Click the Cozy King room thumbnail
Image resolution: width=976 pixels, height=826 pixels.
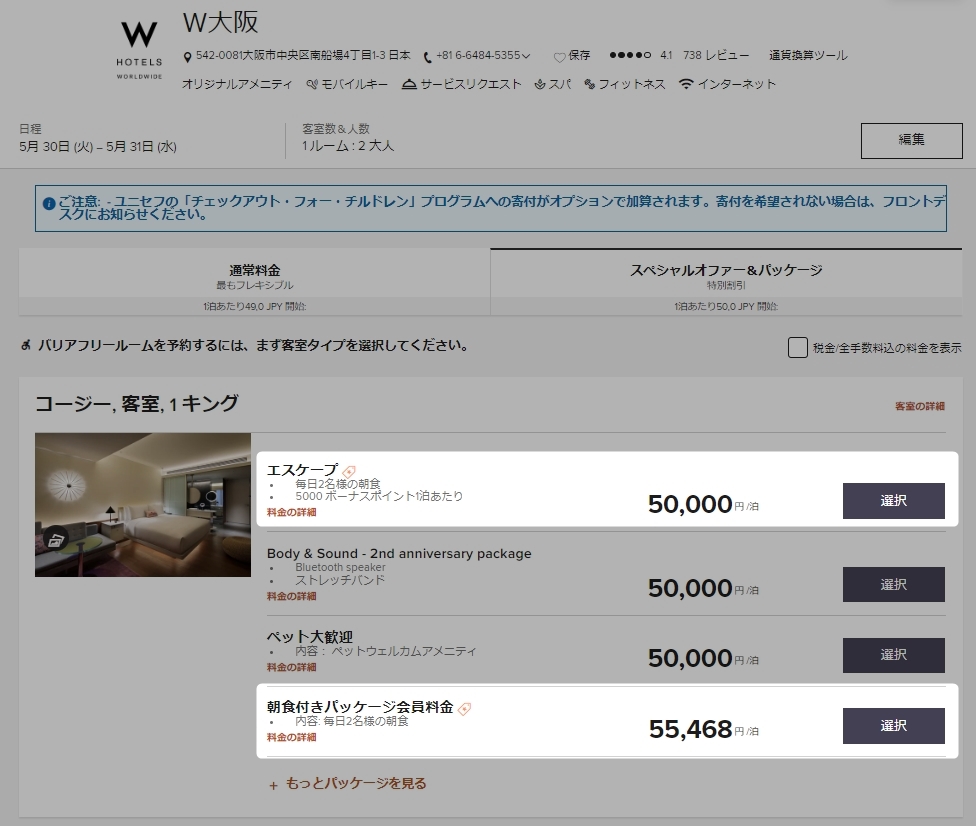point(143,504)
